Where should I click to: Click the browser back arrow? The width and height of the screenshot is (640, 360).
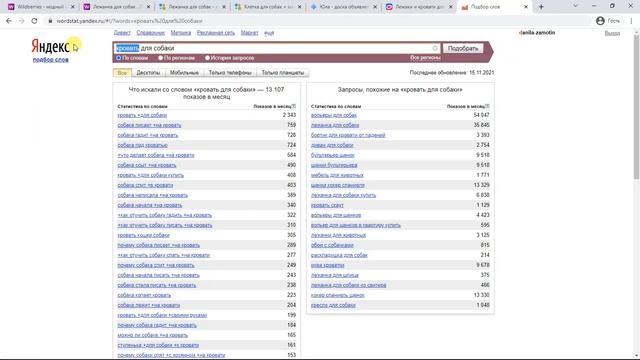[9, 21]
